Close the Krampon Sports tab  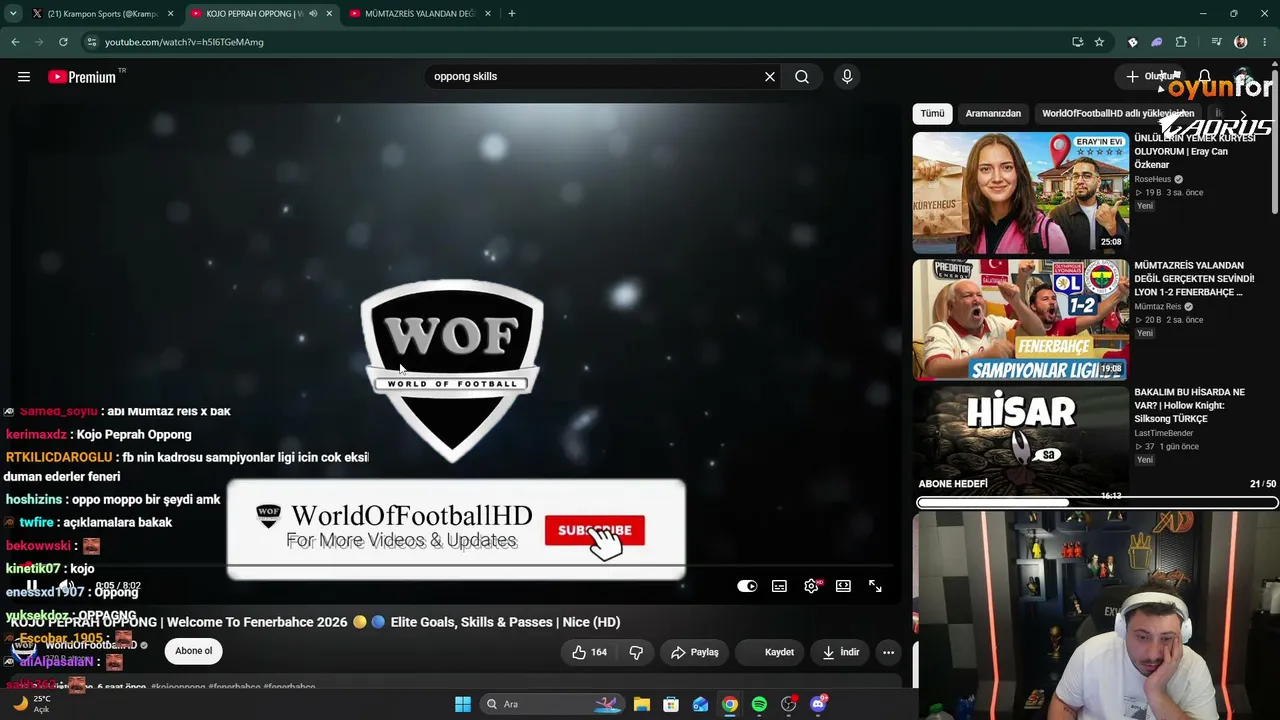point(170,14)
